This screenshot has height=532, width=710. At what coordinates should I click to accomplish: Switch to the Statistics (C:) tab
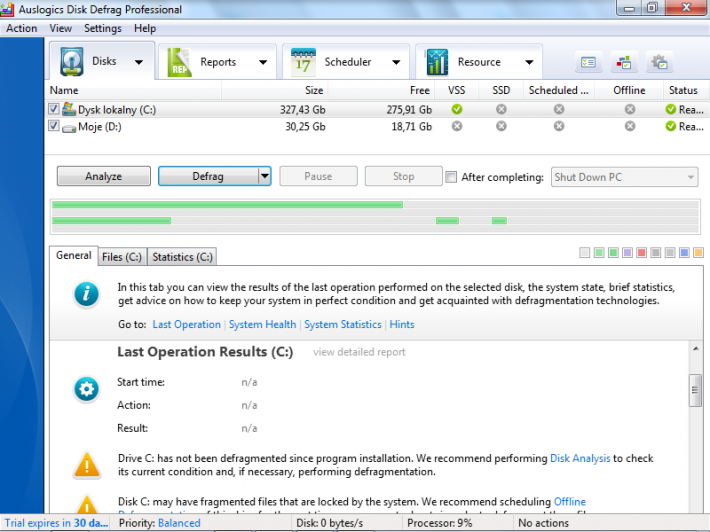[182, 257]
